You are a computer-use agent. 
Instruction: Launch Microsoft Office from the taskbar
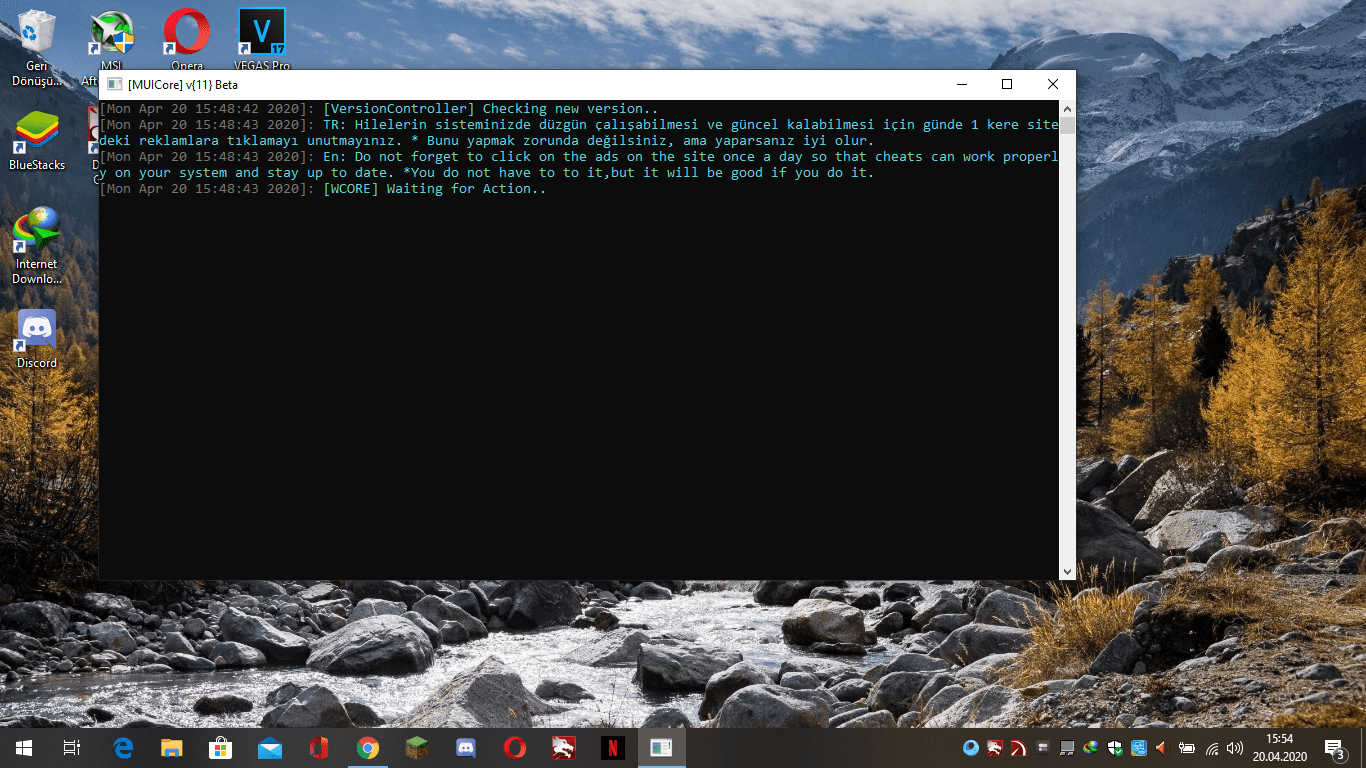tap(319, 748)
